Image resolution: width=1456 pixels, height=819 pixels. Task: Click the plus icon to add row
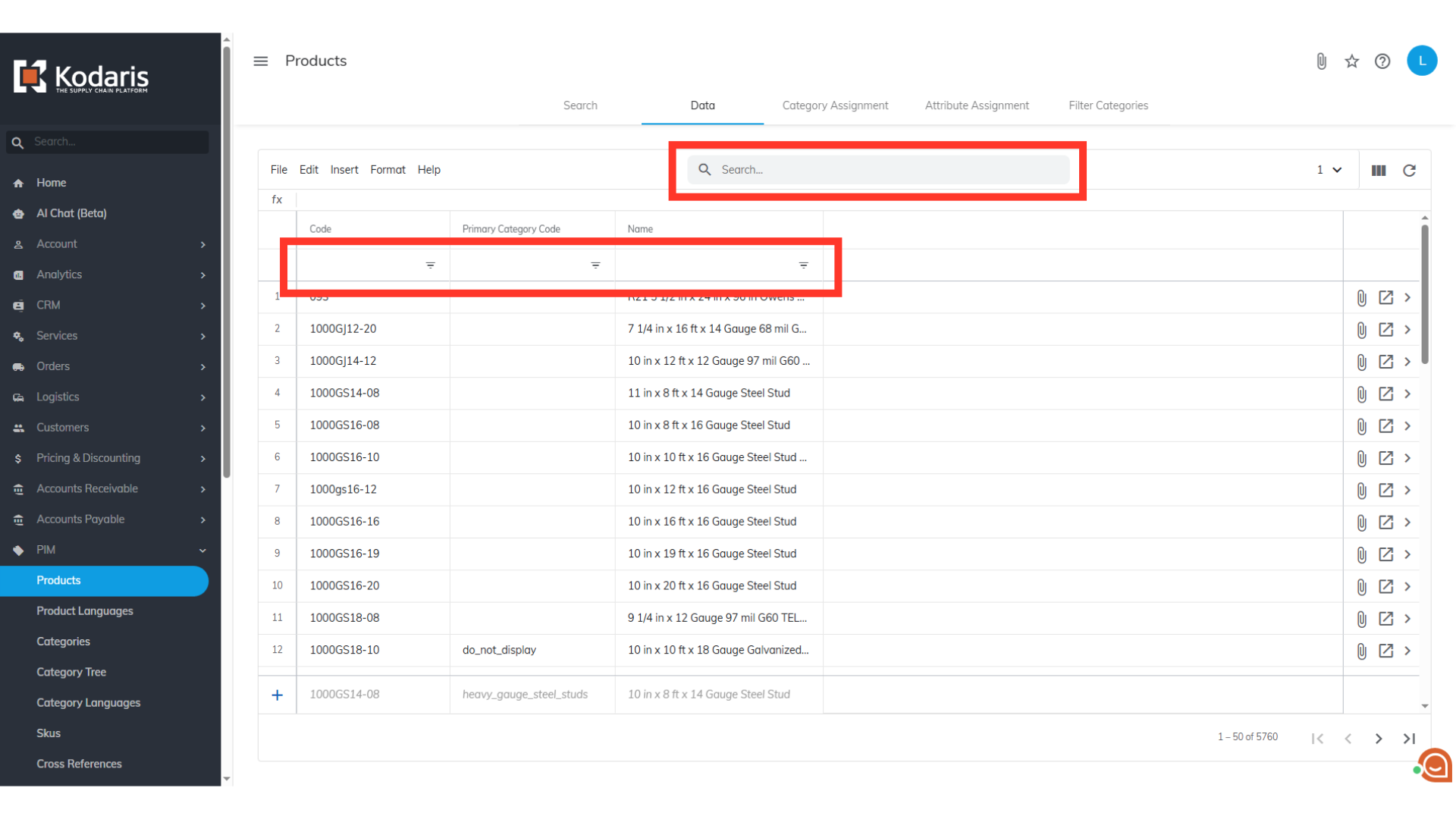278,695
